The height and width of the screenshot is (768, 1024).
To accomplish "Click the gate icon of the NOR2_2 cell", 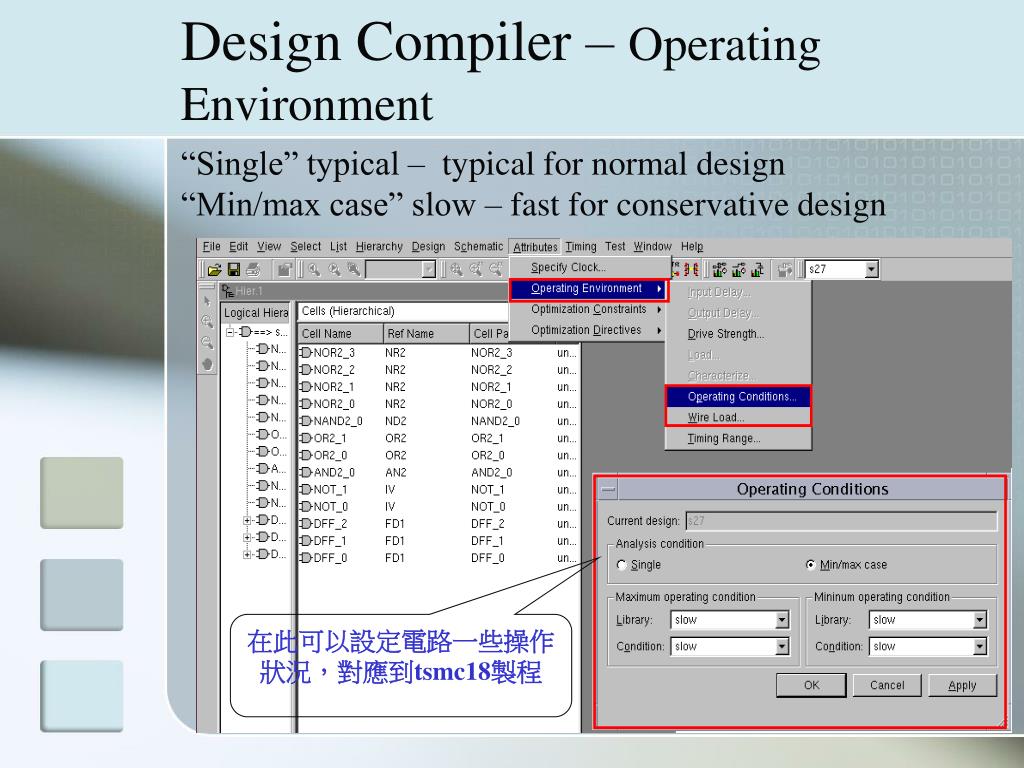I will point(306,370).
